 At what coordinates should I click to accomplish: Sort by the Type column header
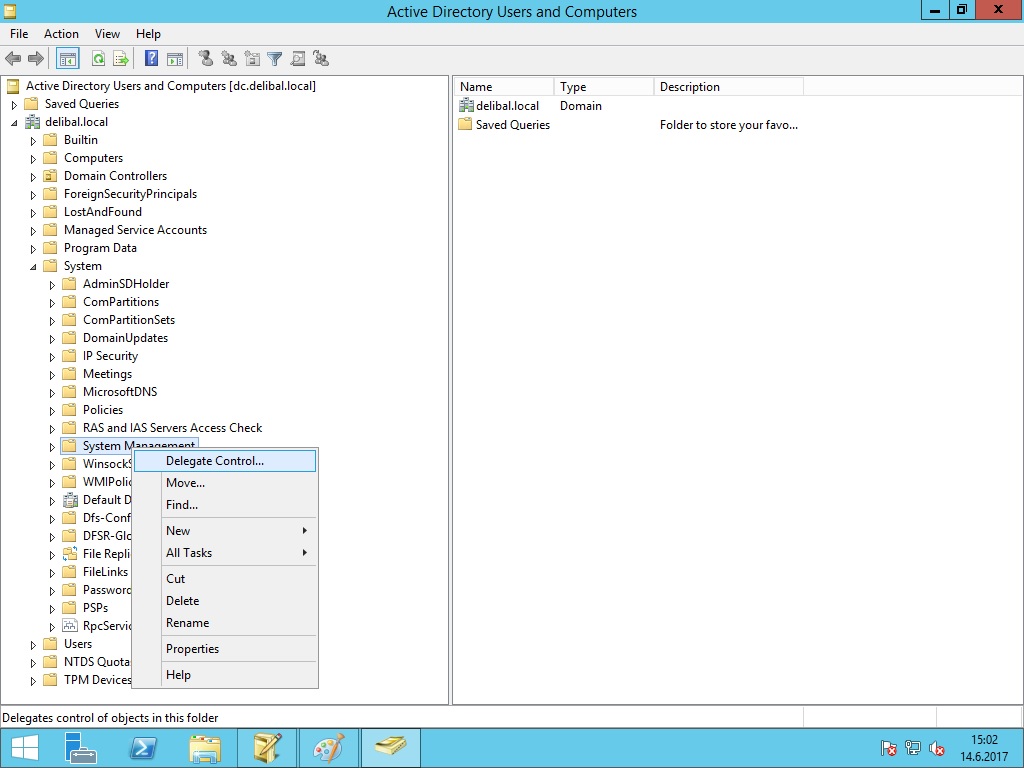(602, 87)
